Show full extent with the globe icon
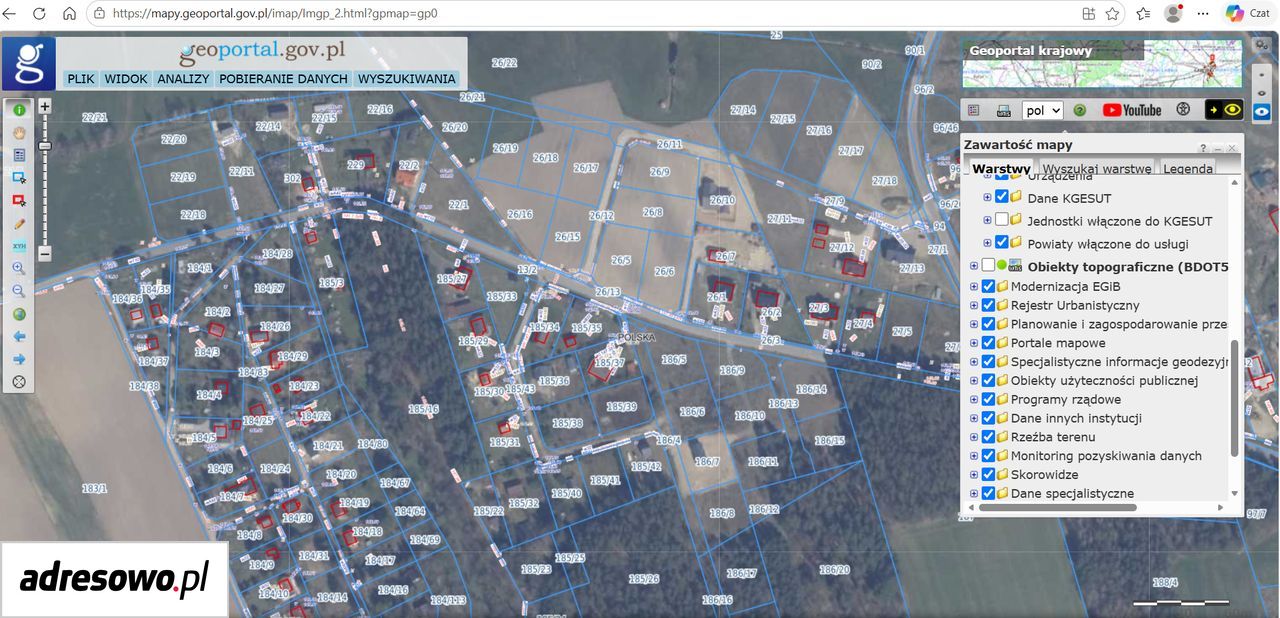Screen dimensions: 1280x618 coord(19,314)
